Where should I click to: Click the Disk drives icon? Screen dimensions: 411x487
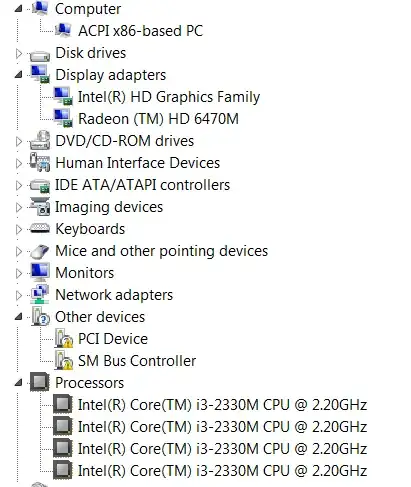click(40, 55)
